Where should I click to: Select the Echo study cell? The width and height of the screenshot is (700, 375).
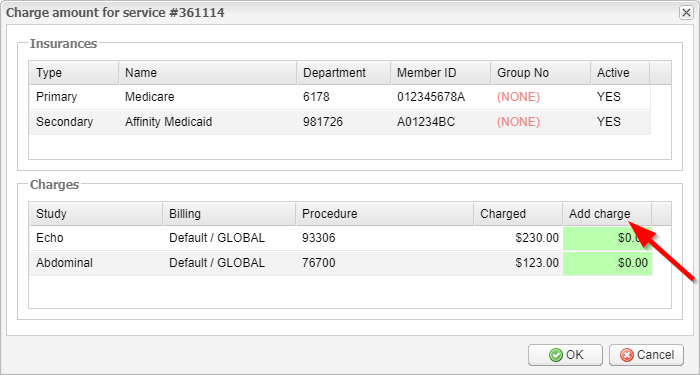coord(96,238)
